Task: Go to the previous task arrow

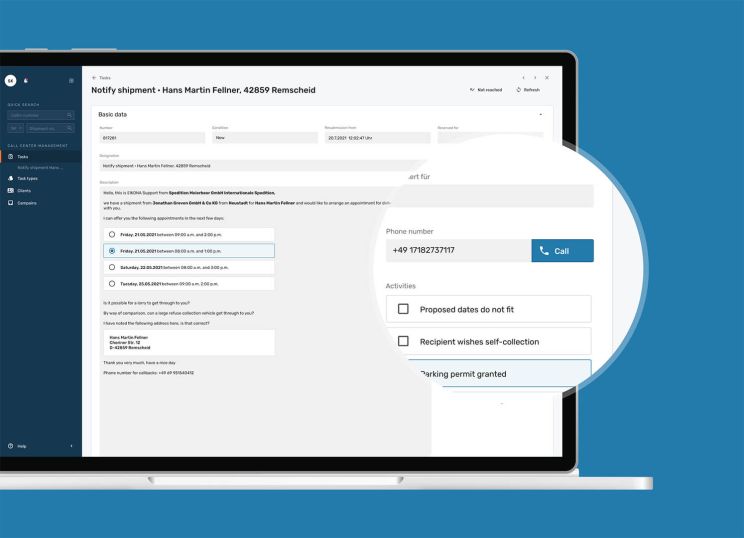Action: (x=523, y=77)
